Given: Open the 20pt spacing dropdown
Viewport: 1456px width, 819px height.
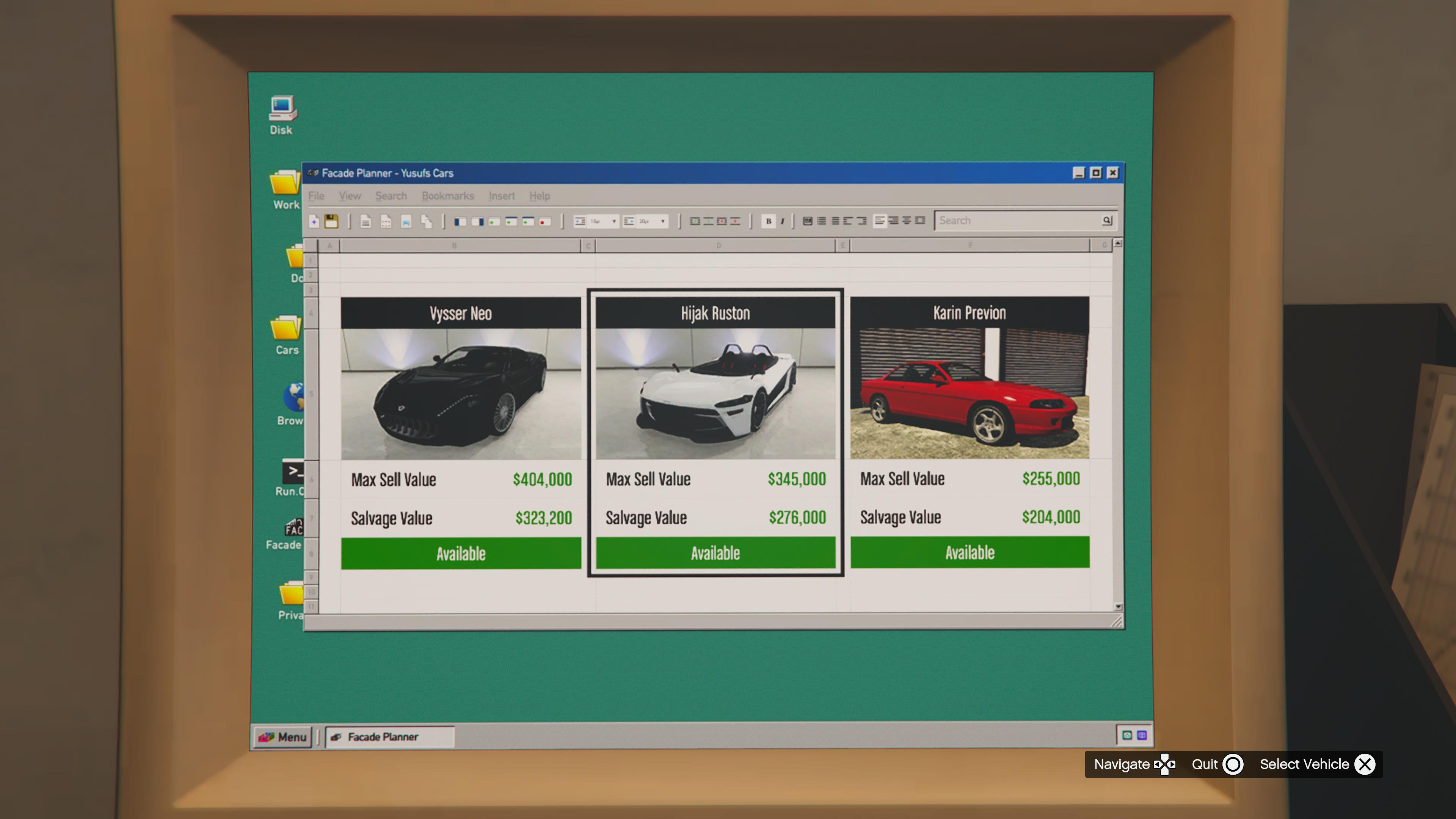Looking at the screenshot, I should (x=662, y=221).
